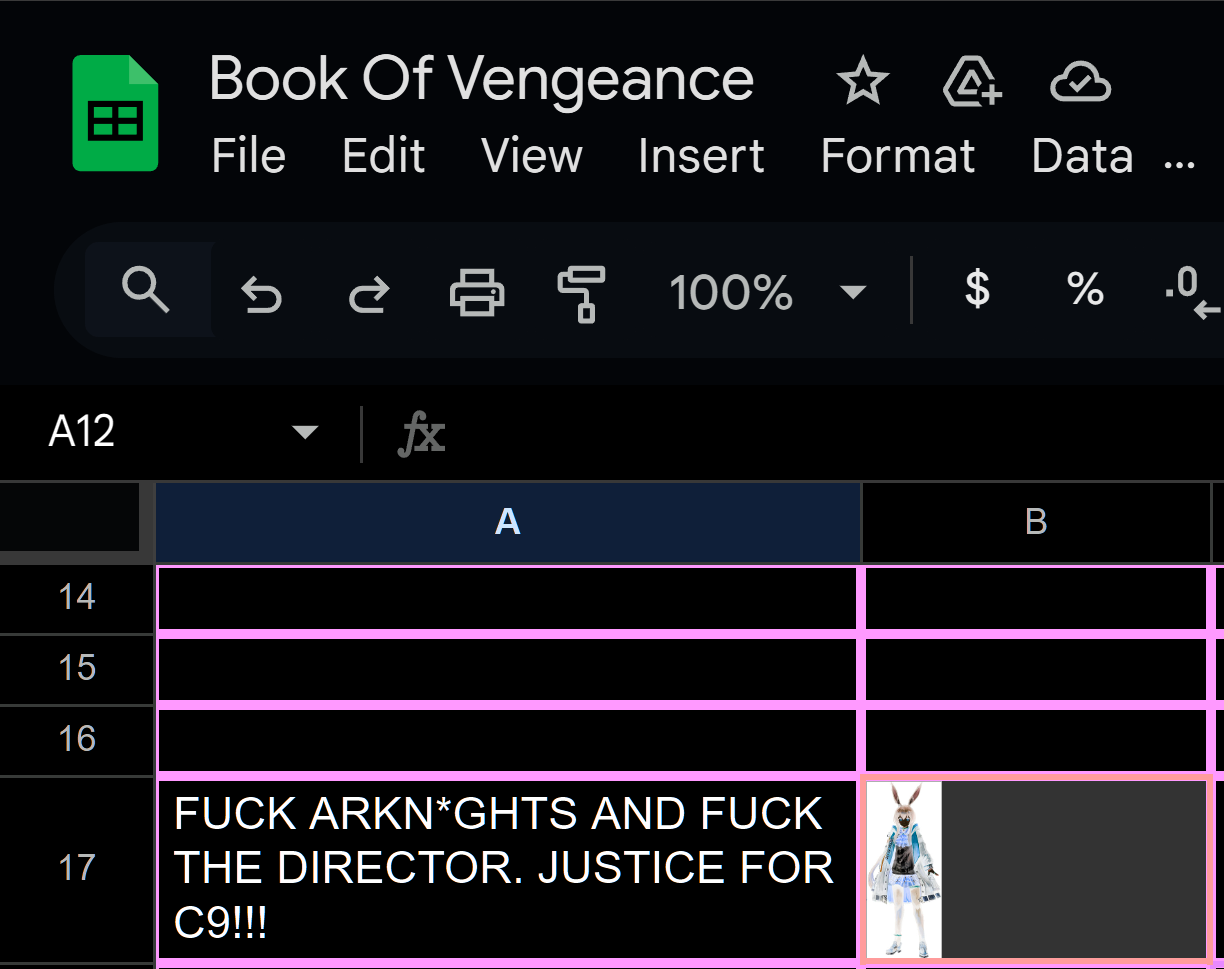Redo the last action

(x=369, y=294)
